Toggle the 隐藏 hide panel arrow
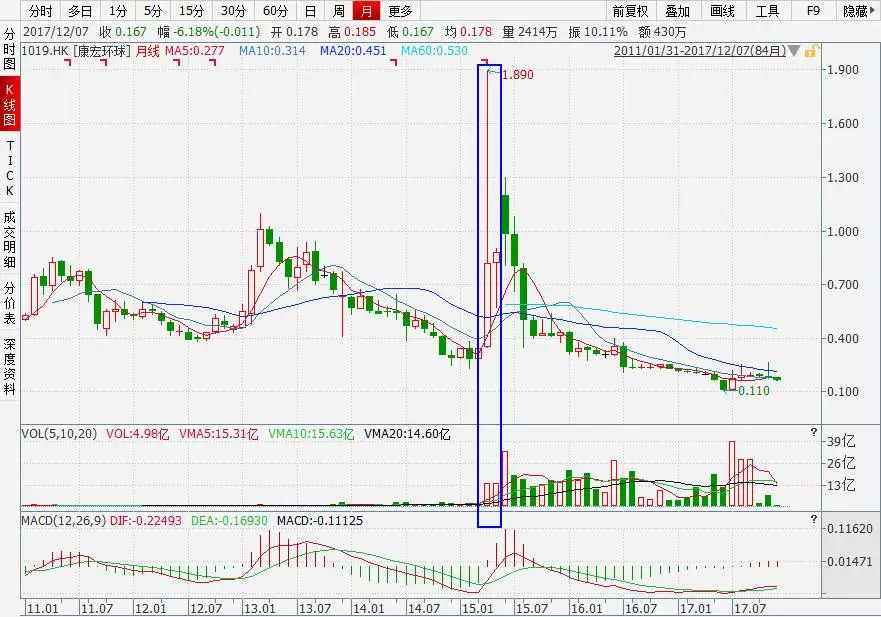The width and height of the screenshot is (881, 617). (859, 11)
